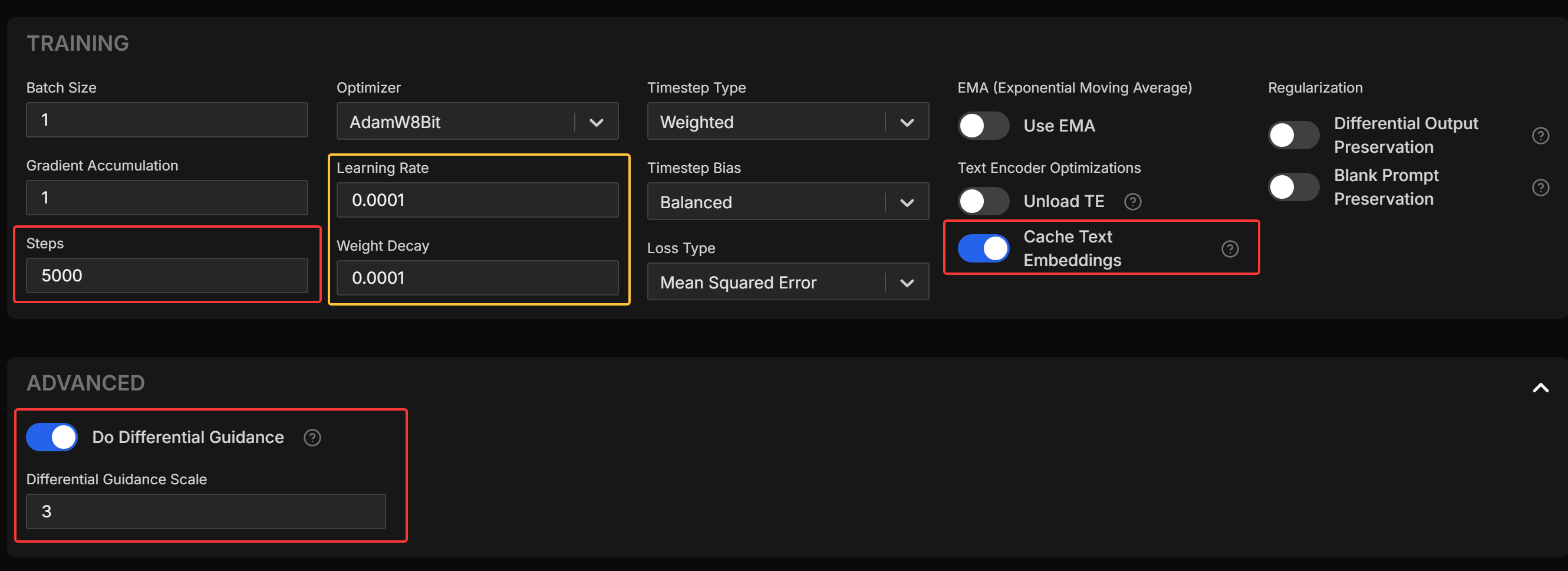Turn on Unload TE switch
This screenshot has height=571, width=1568.
[x=983, y=201]
